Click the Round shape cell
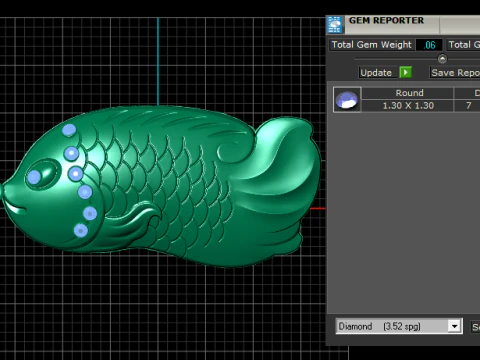Screen dimensions: 480x360 click(407, 93)
